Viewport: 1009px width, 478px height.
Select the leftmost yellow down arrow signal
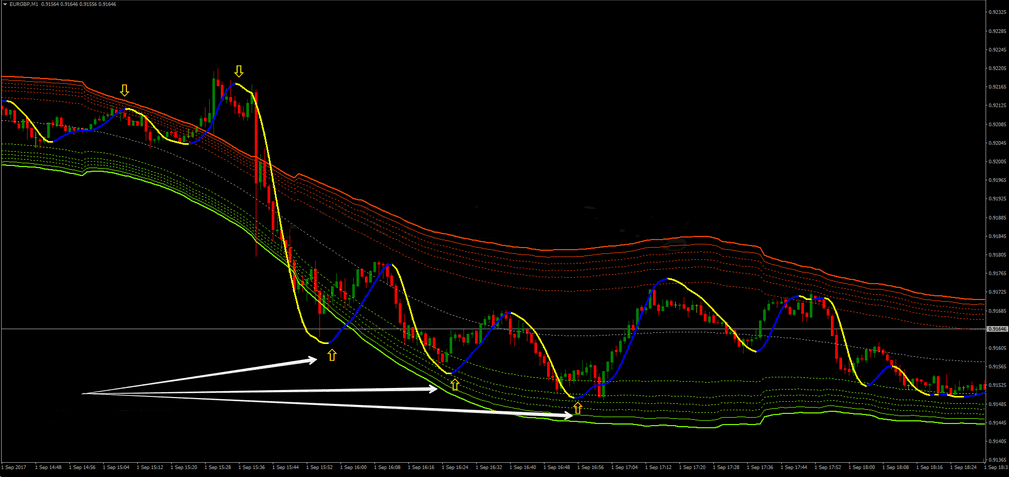tap(125, 91)
